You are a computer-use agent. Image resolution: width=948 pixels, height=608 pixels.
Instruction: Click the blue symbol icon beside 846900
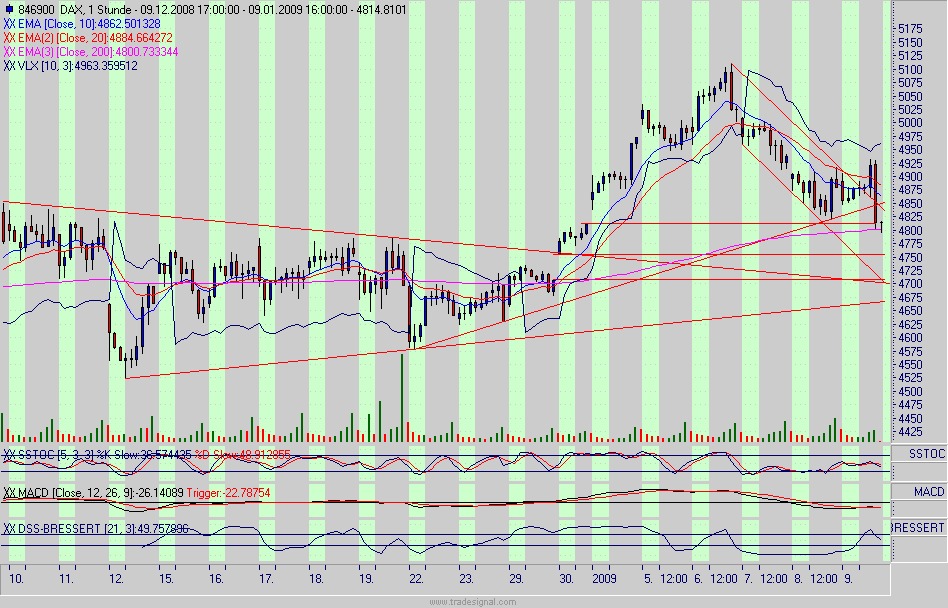[10, 9]
